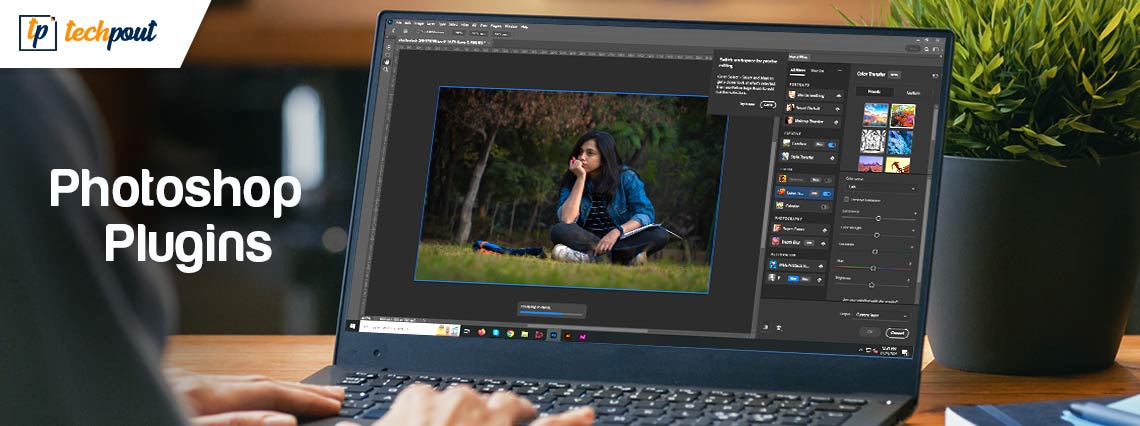Open the Color space dropdown showing Lab
The height and width of the screenshot is (426, 1140).
882,188
